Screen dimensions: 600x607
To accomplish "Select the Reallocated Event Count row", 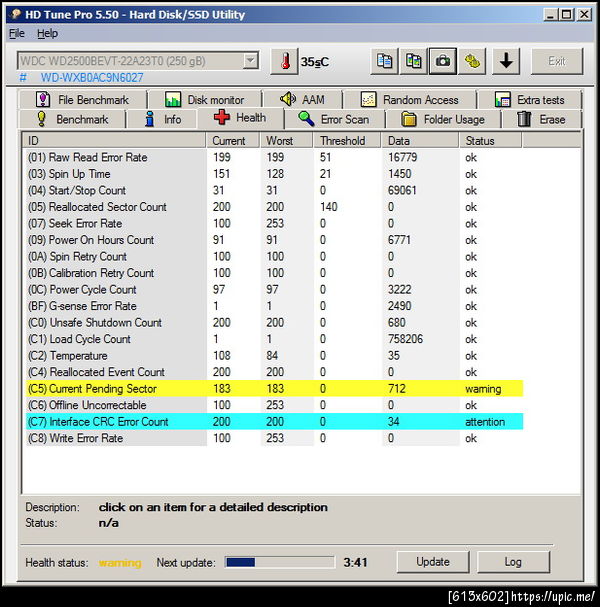I will tap(274, 372).
